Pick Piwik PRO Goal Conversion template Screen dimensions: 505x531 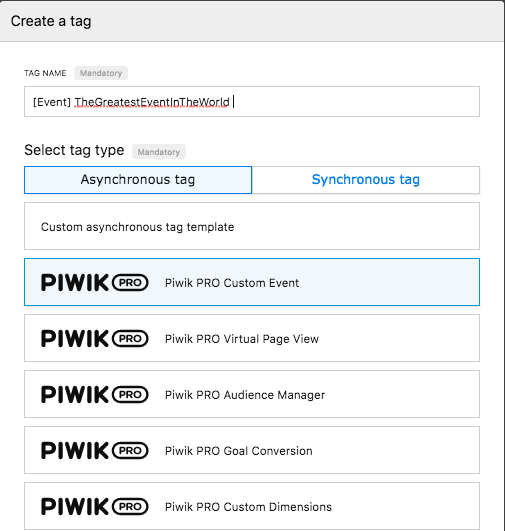click(x=252, y=450)
